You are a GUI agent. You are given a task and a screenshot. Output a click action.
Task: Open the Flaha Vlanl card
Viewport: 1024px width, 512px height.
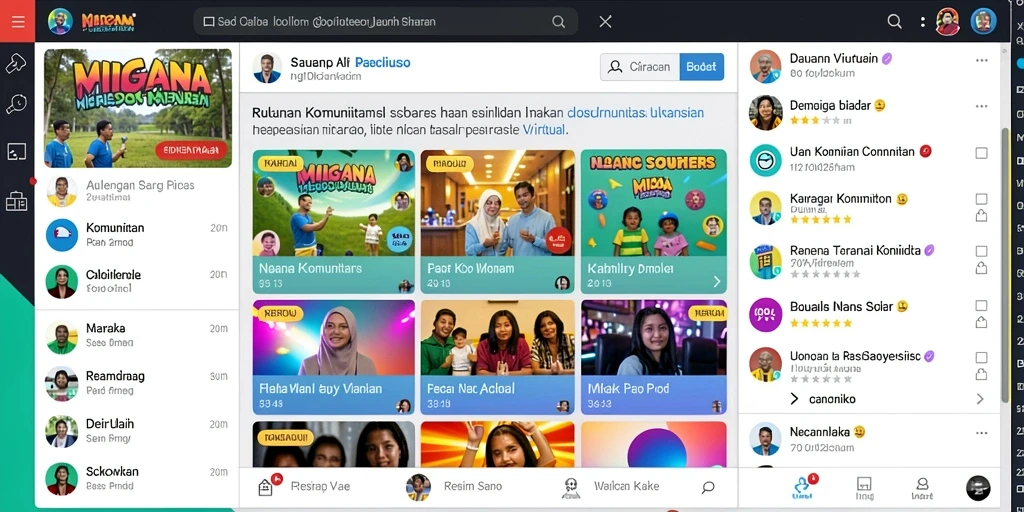(334, 357)
